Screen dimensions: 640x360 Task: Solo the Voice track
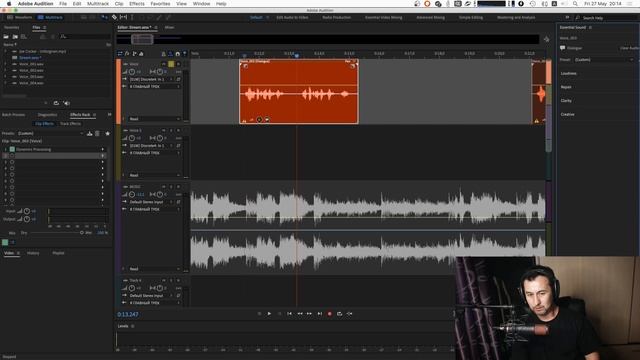coord(171,64)
